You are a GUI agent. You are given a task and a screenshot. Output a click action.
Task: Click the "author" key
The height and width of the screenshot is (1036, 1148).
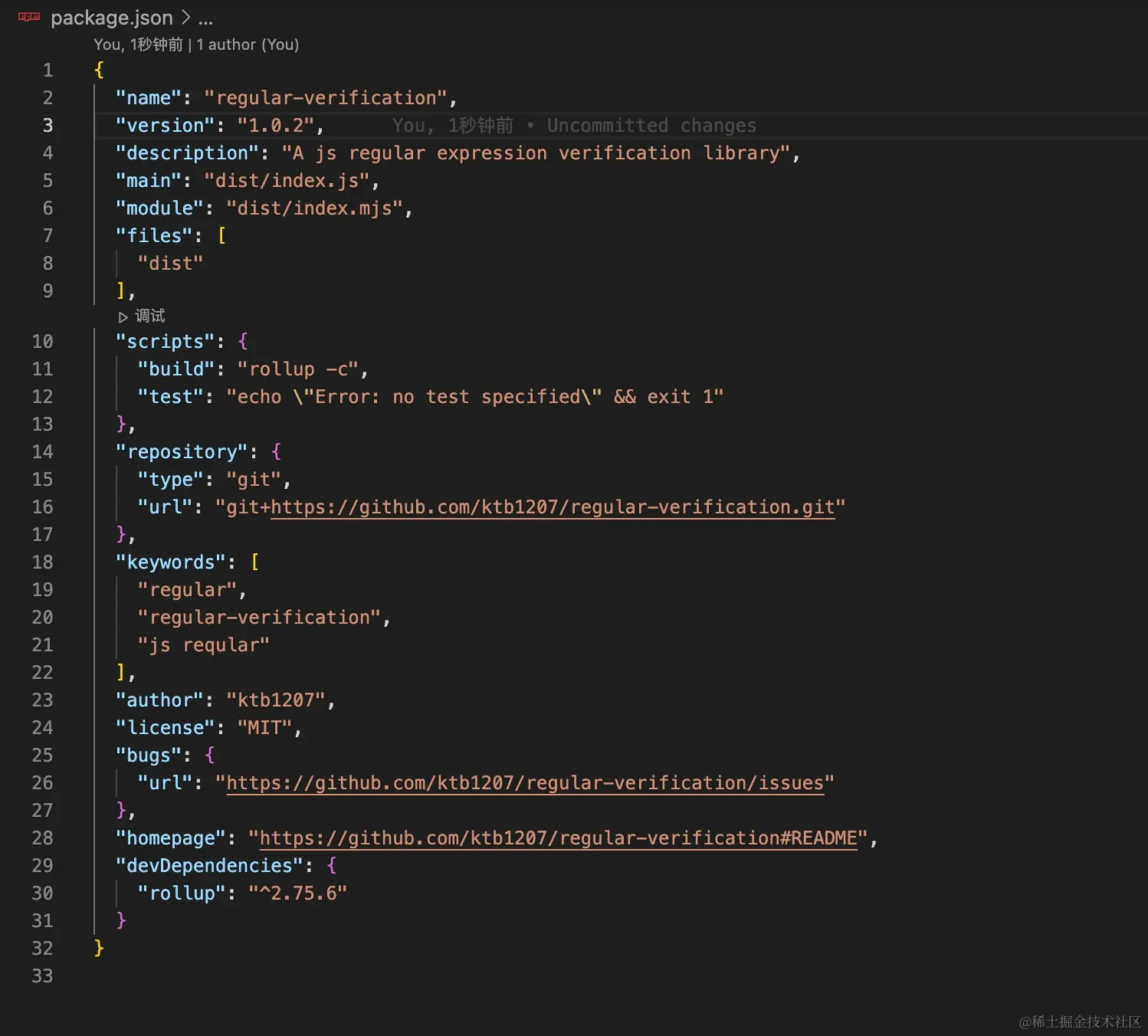[x=159, y=700]
